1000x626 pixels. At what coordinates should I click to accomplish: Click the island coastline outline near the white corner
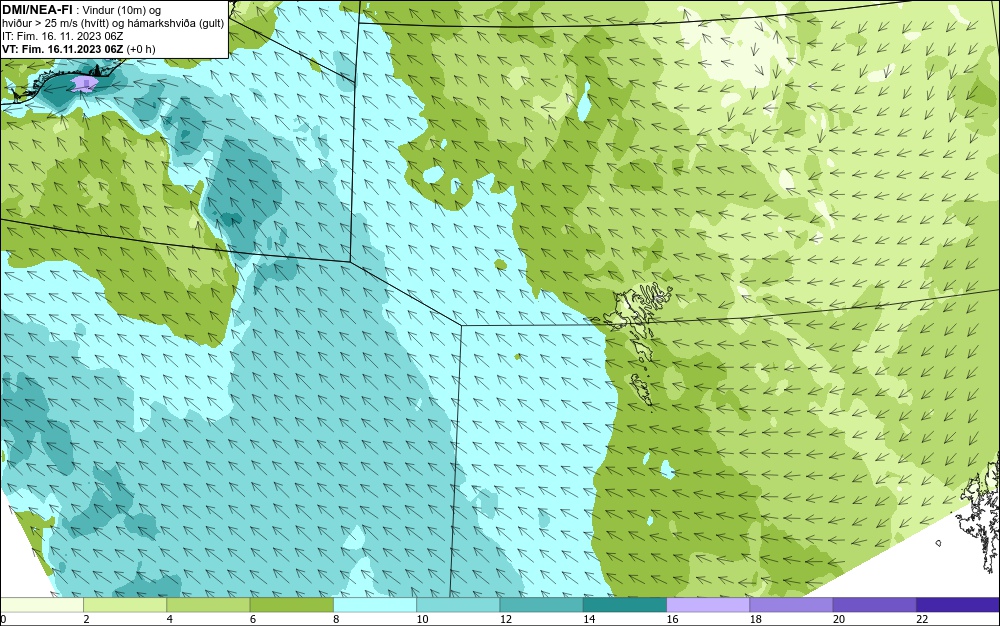(980, 515)
